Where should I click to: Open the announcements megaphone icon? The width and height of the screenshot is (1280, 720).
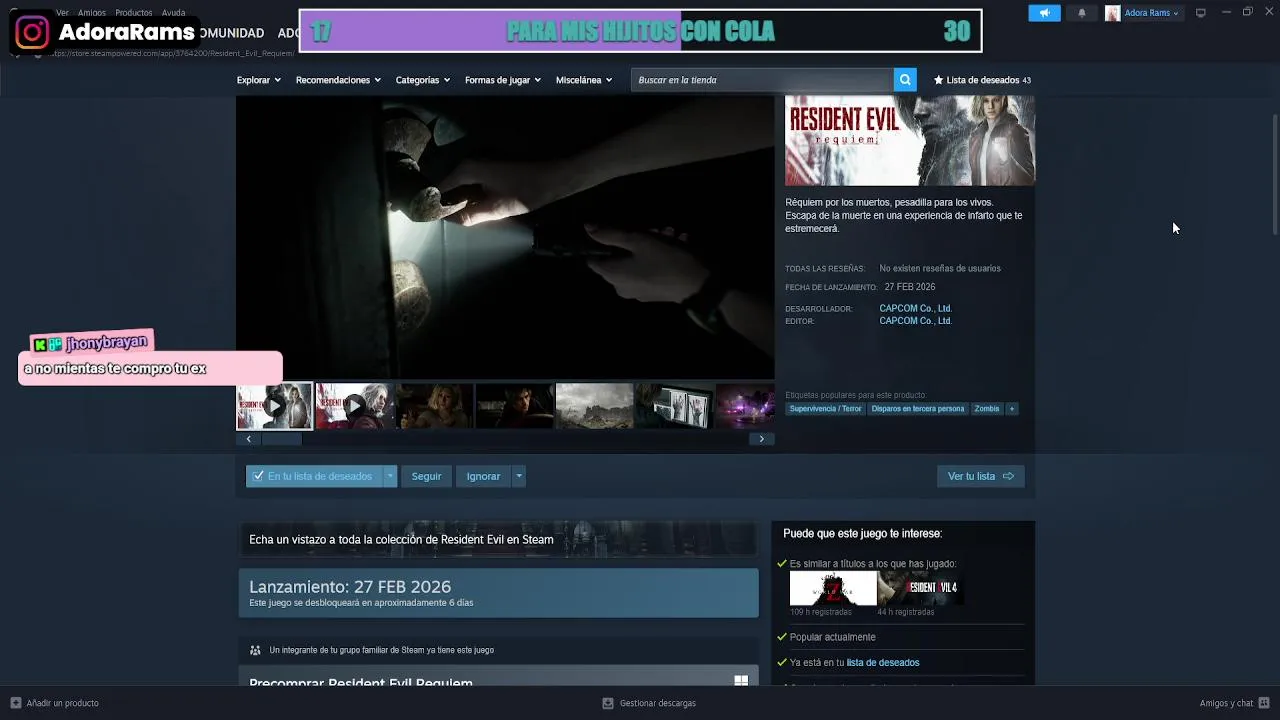pos(1044,13)
